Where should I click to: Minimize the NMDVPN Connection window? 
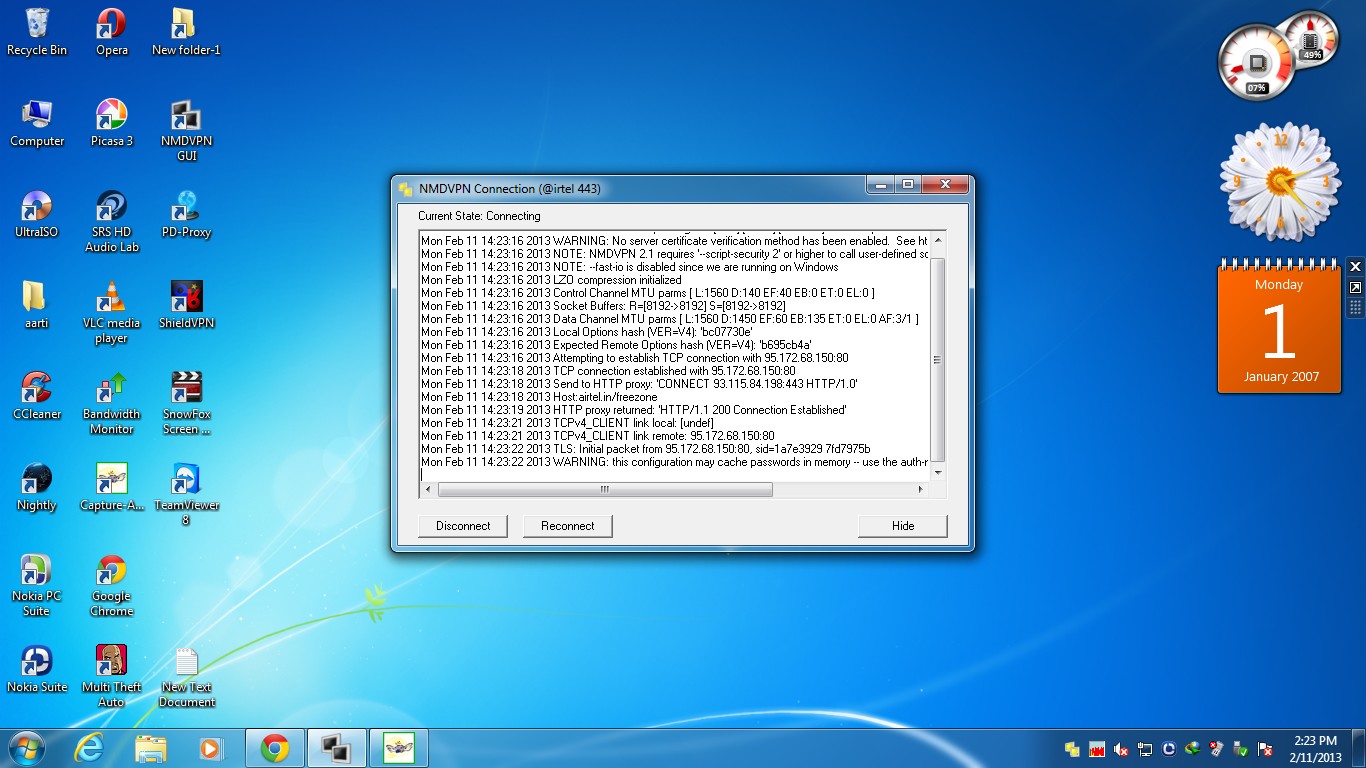click(x=881, y=185)
